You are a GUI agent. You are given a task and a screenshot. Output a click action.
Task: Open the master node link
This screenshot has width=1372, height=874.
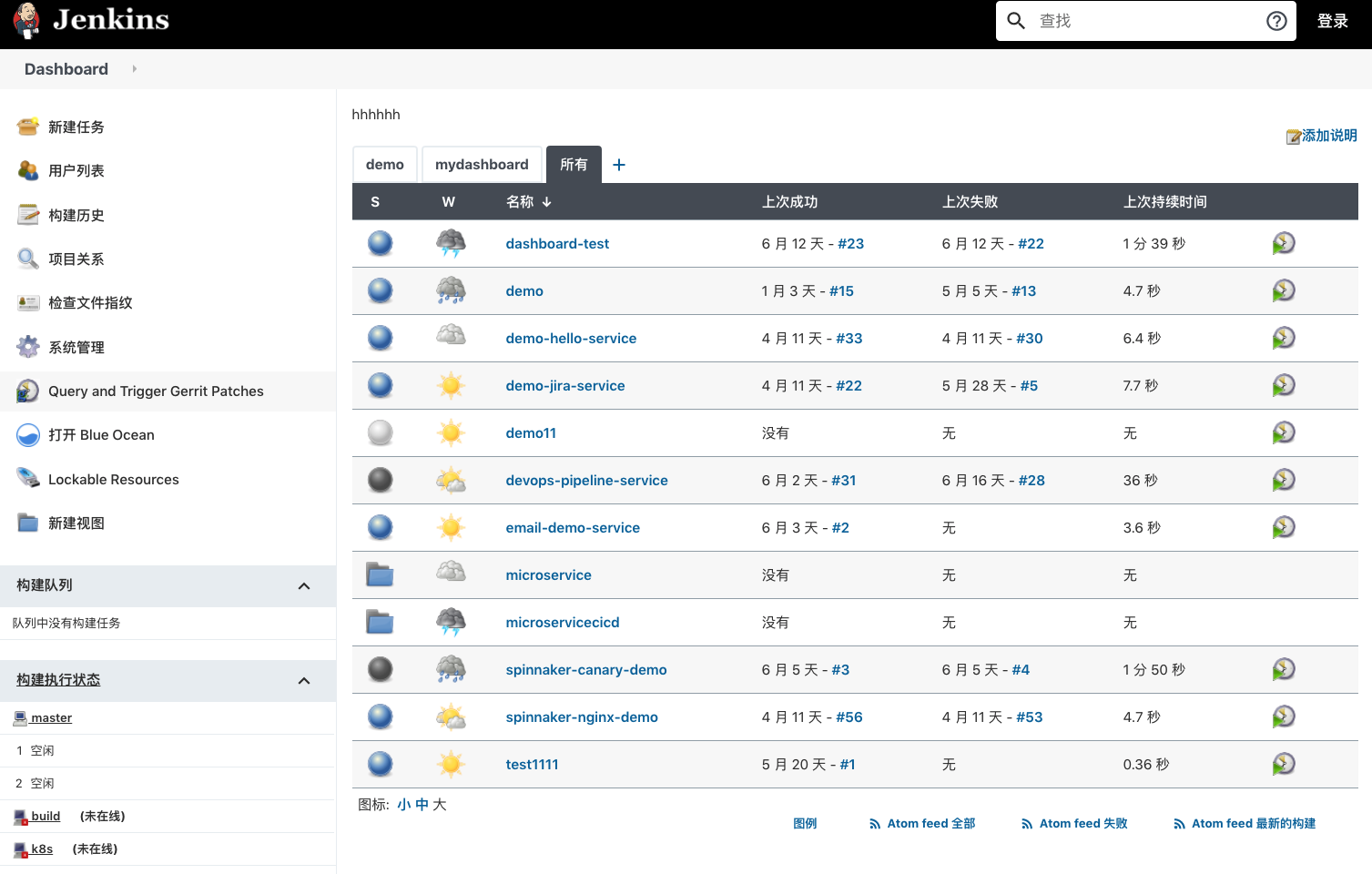coord(51,718)
